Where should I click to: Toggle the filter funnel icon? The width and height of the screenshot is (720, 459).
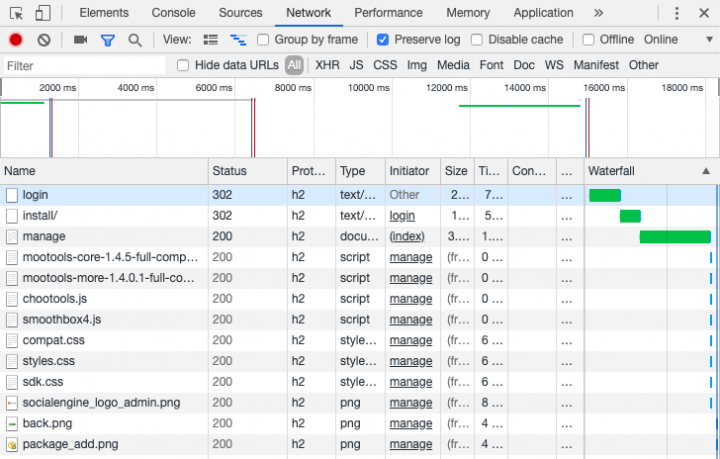[107, 40]
